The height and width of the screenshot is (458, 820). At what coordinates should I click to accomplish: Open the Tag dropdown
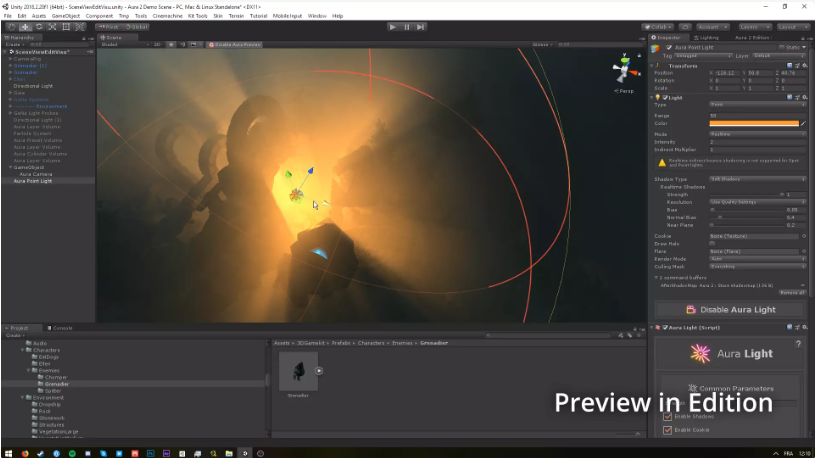(703, 55)
